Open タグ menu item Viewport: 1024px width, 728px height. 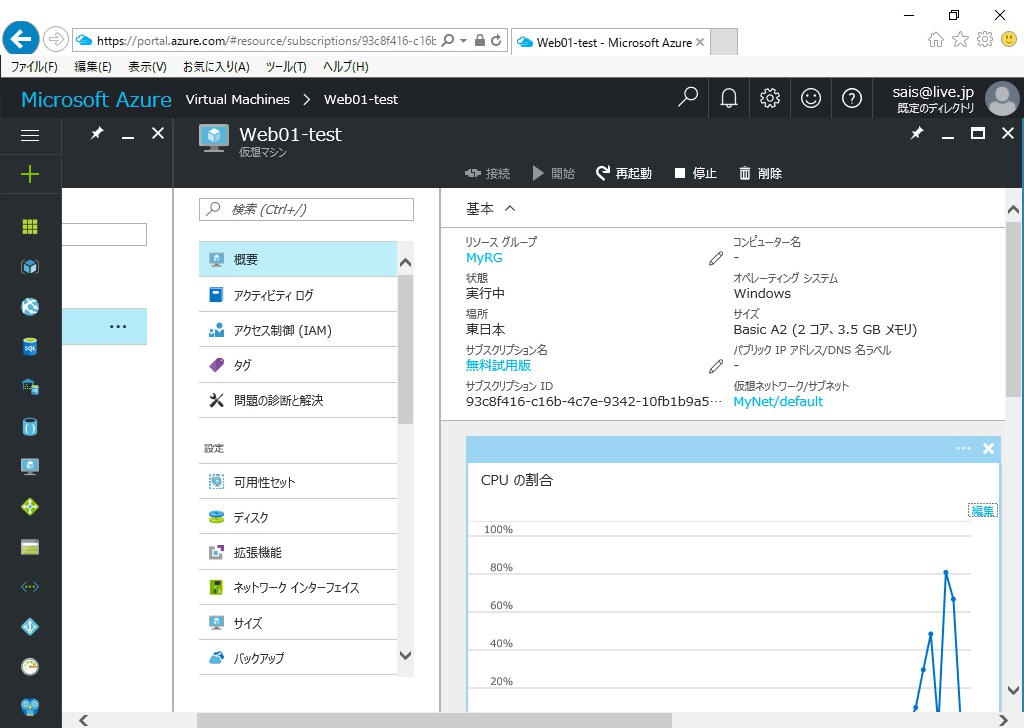[x=298, y=366]
